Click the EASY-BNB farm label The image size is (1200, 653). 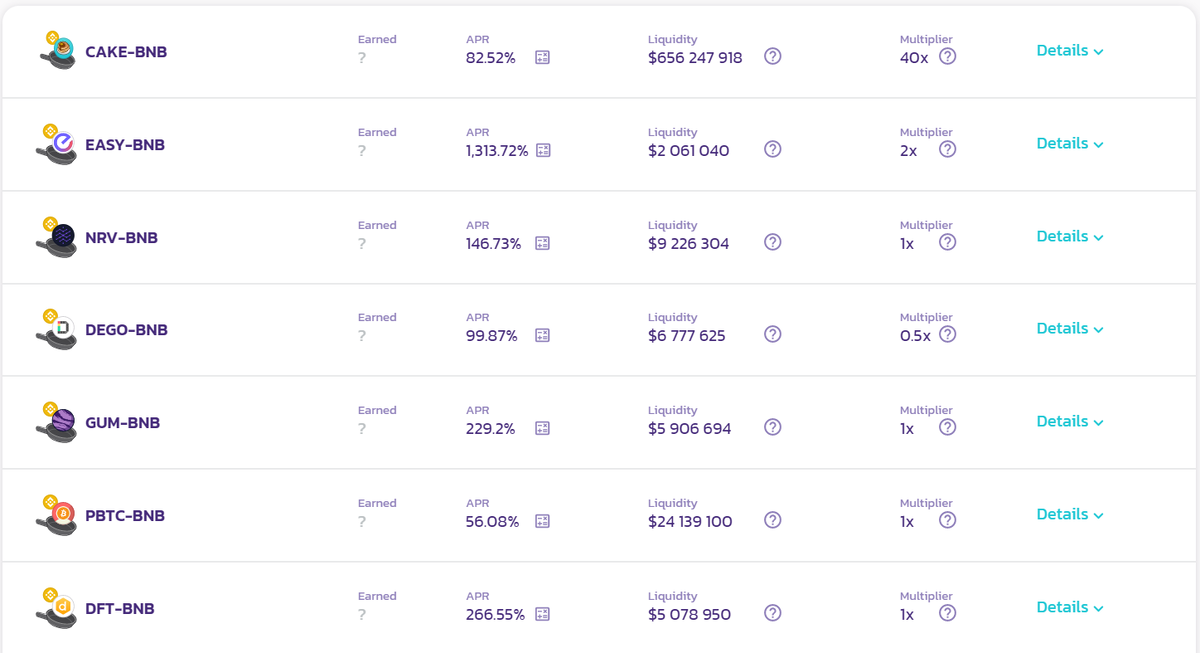(125, 145)
